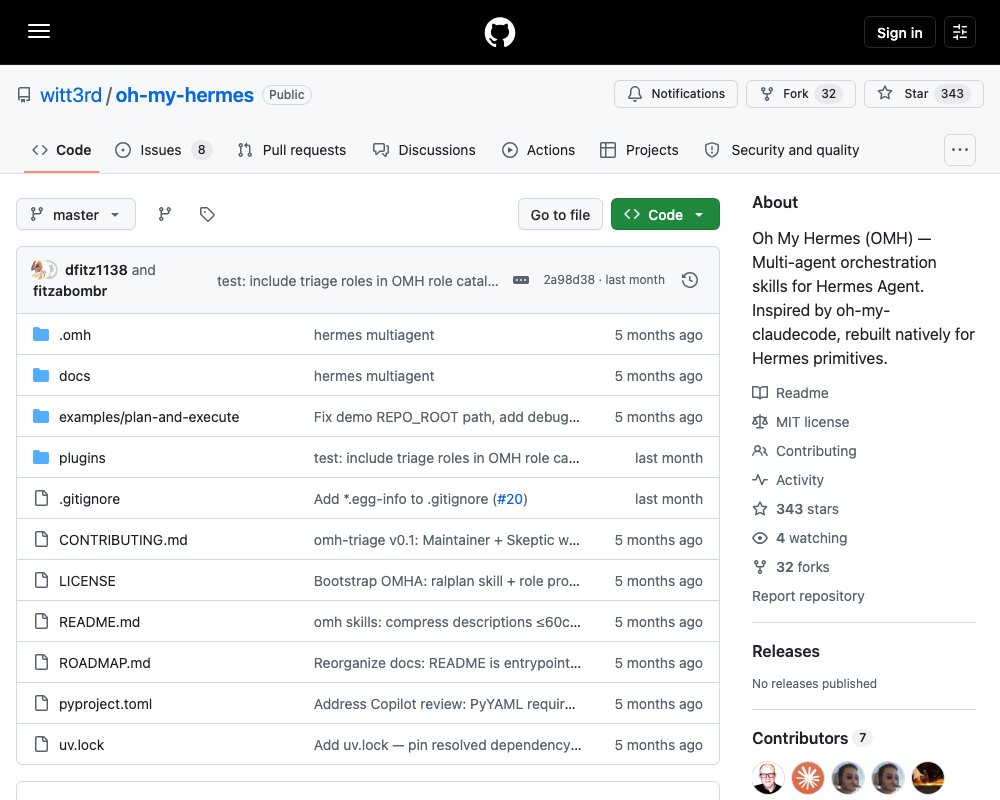This screenshot has width=1000, height=800.
Task: View tags using the tag icon
Action: [207, 214]
